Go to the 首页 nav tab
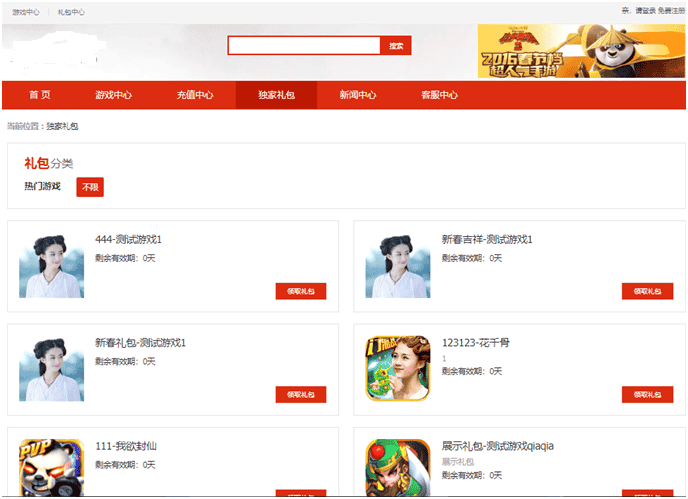The image size is (688, 499). [x=40, y=95]
